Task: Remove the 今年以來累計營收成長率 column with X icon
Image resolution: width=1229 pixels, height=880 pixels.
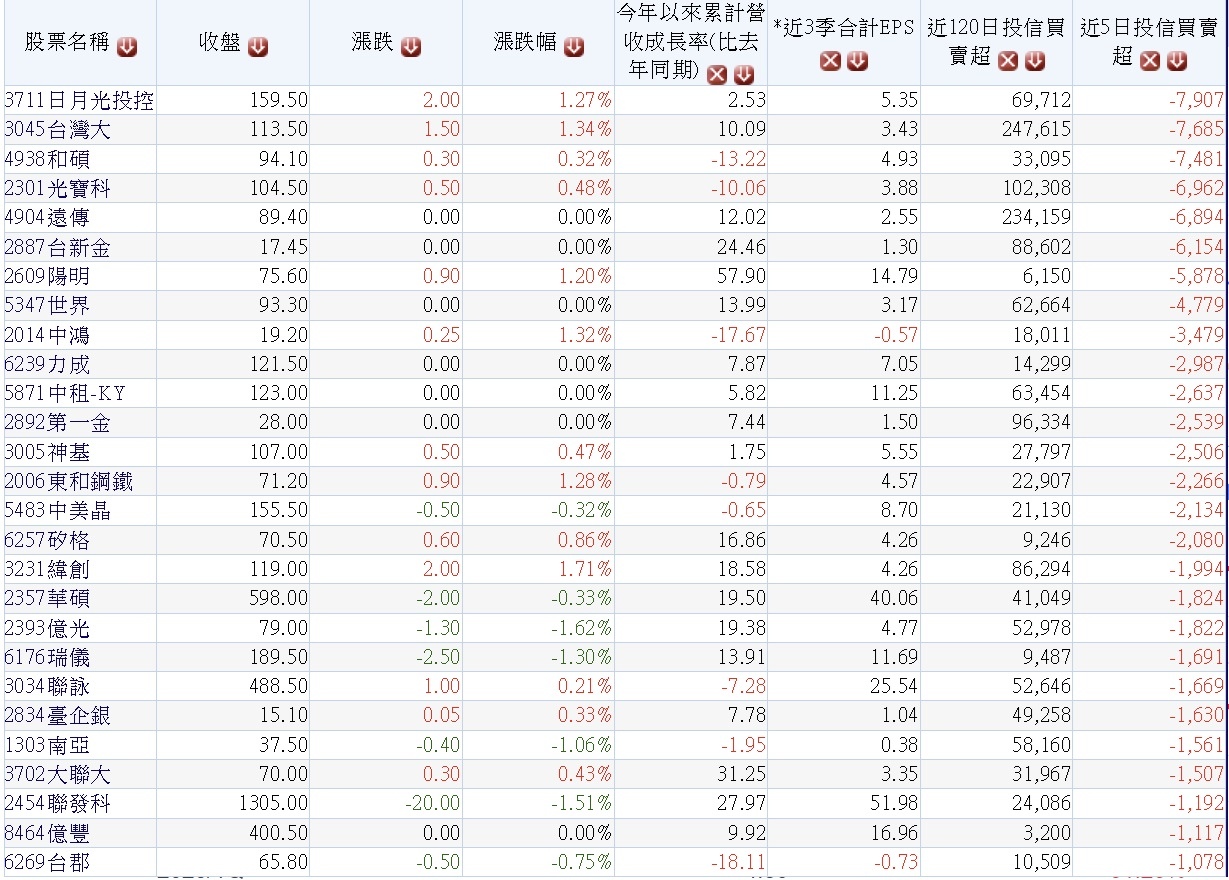Action: point(717,75)
